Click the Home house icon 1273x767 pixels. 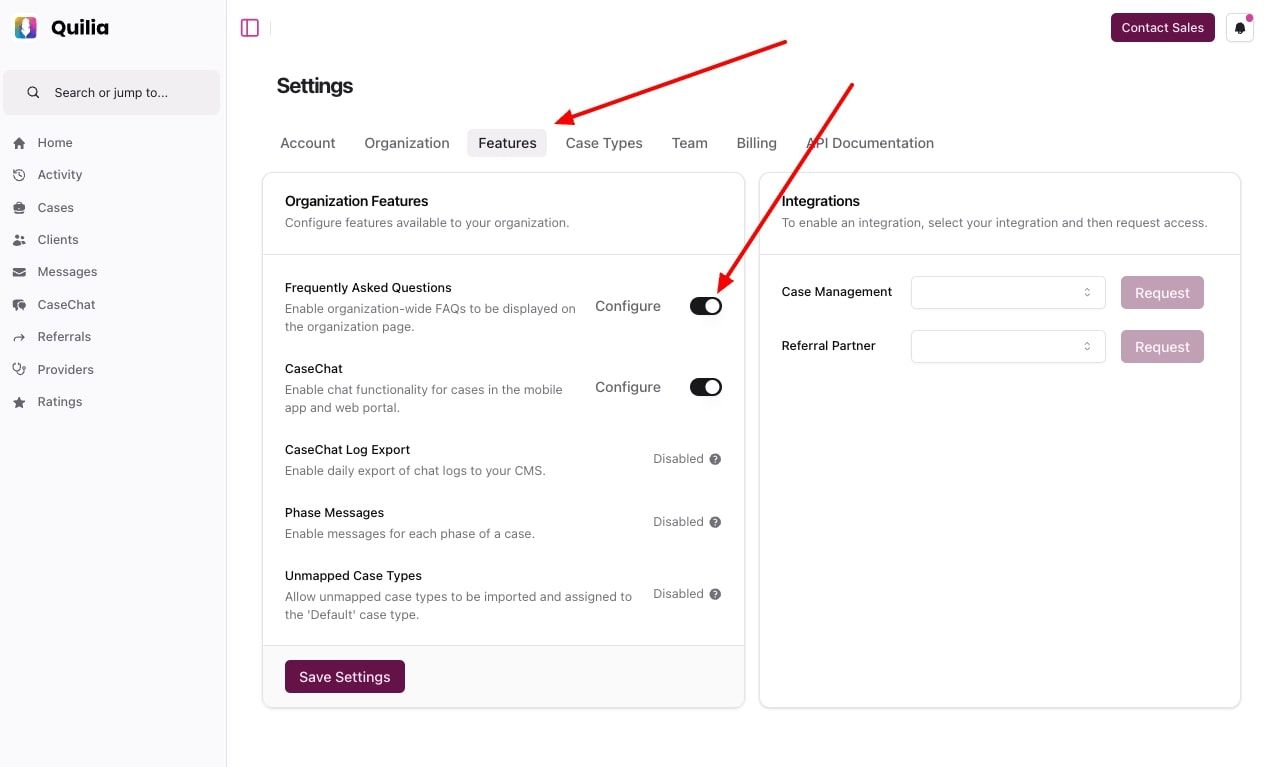point(19,143)
